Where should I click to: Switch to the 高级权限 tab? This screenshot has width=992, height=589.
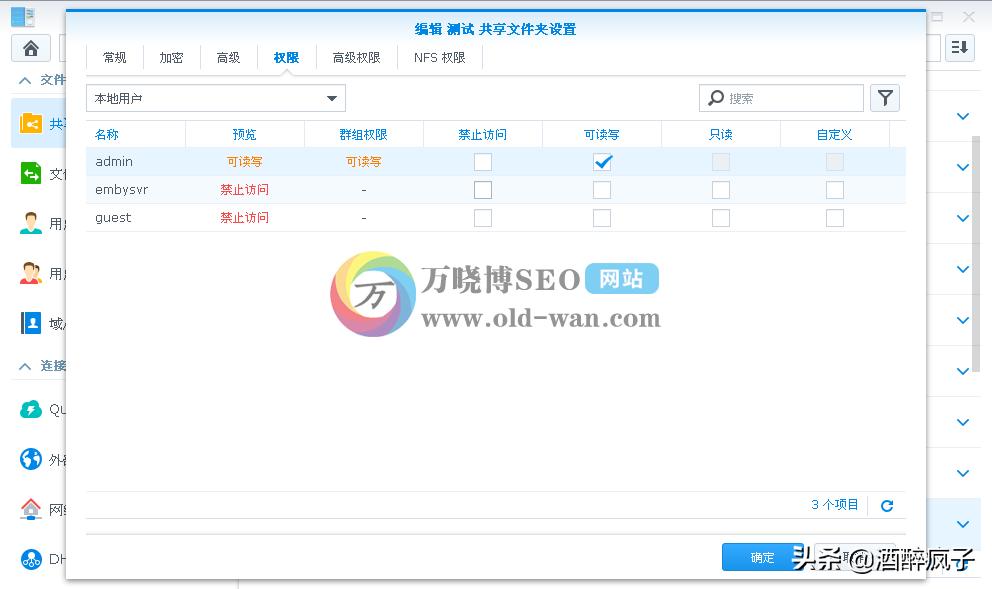coord(356,57)
